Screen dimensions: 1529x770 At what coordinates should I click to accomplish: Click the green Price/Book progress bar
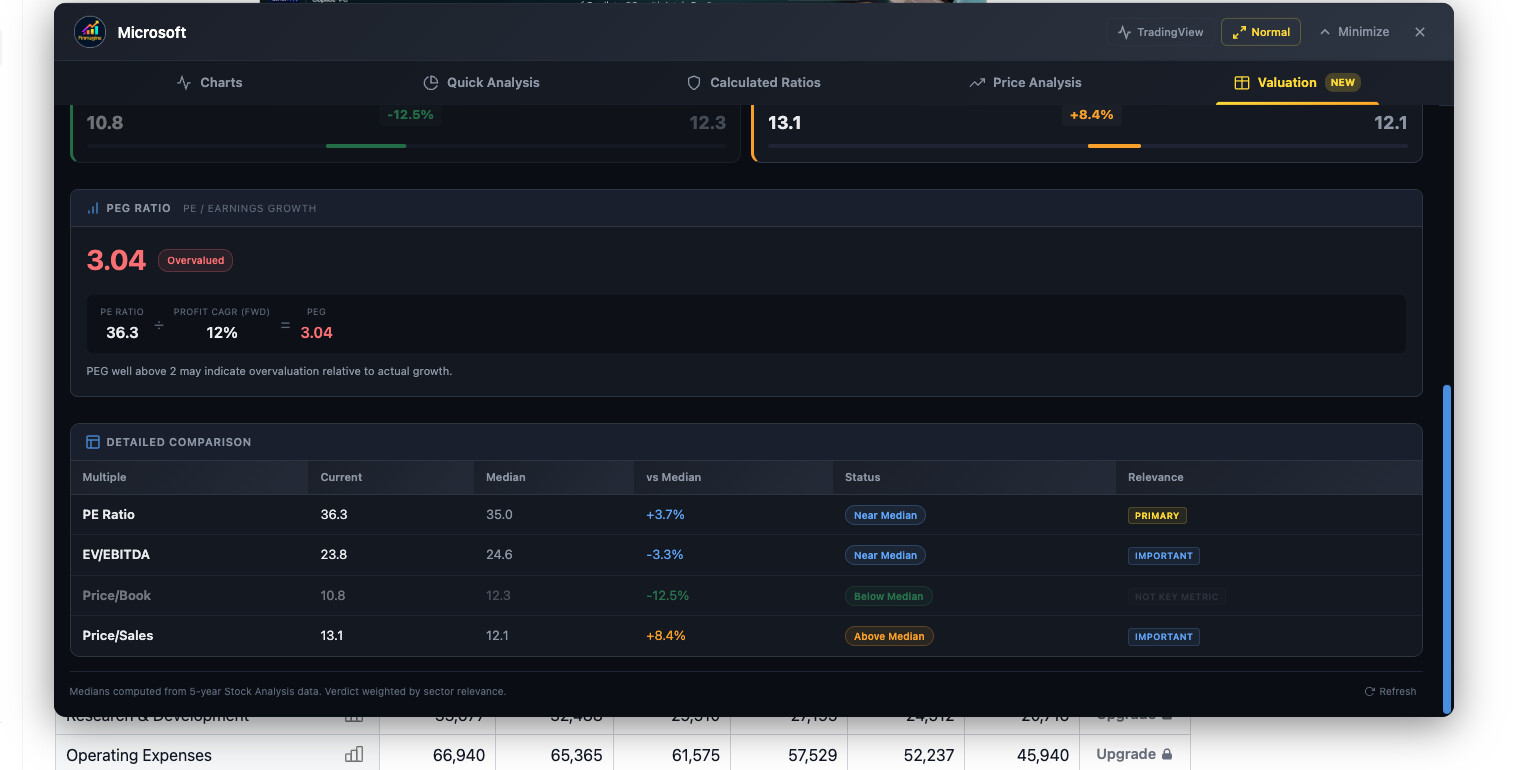click(x=366, y=146)
